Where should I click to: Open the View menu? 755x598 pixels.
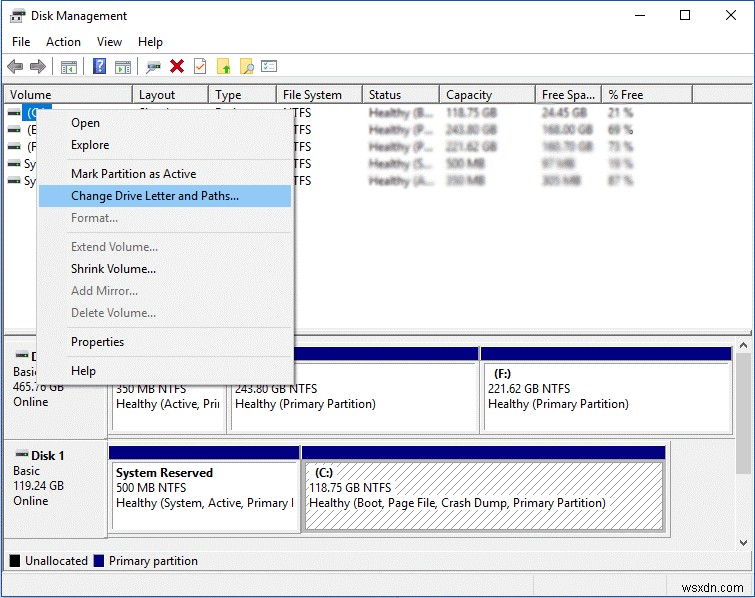pyautogui.click(x=109, y=42)
